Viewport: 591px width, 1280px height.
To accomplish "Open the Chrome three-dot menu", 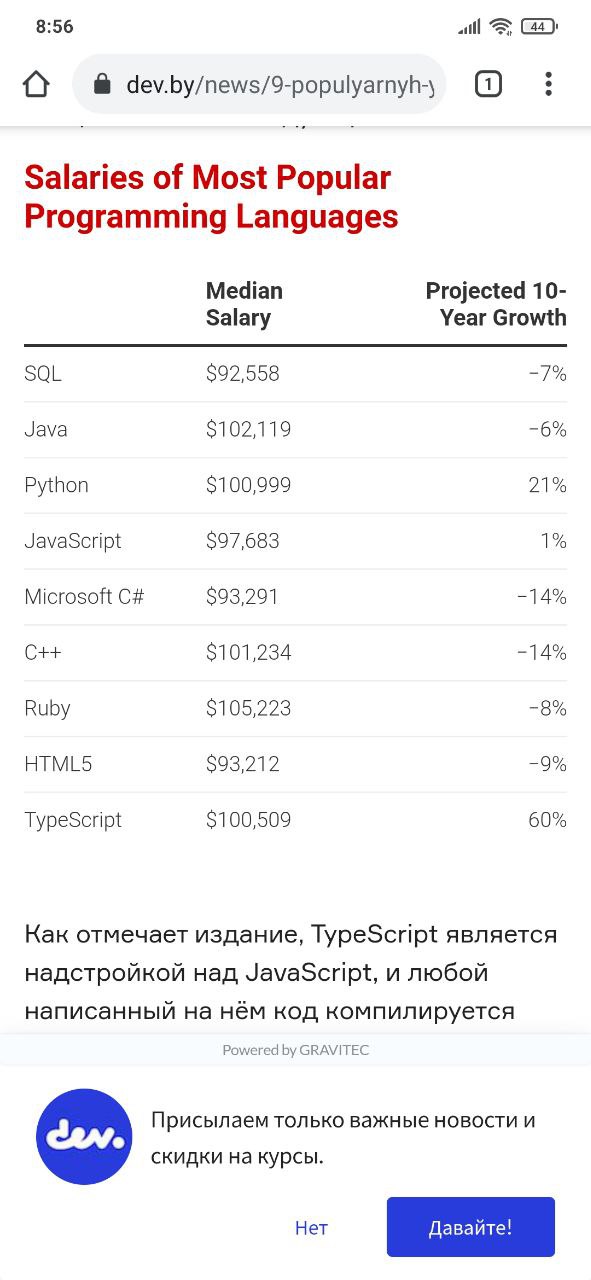I will (548, 85).
